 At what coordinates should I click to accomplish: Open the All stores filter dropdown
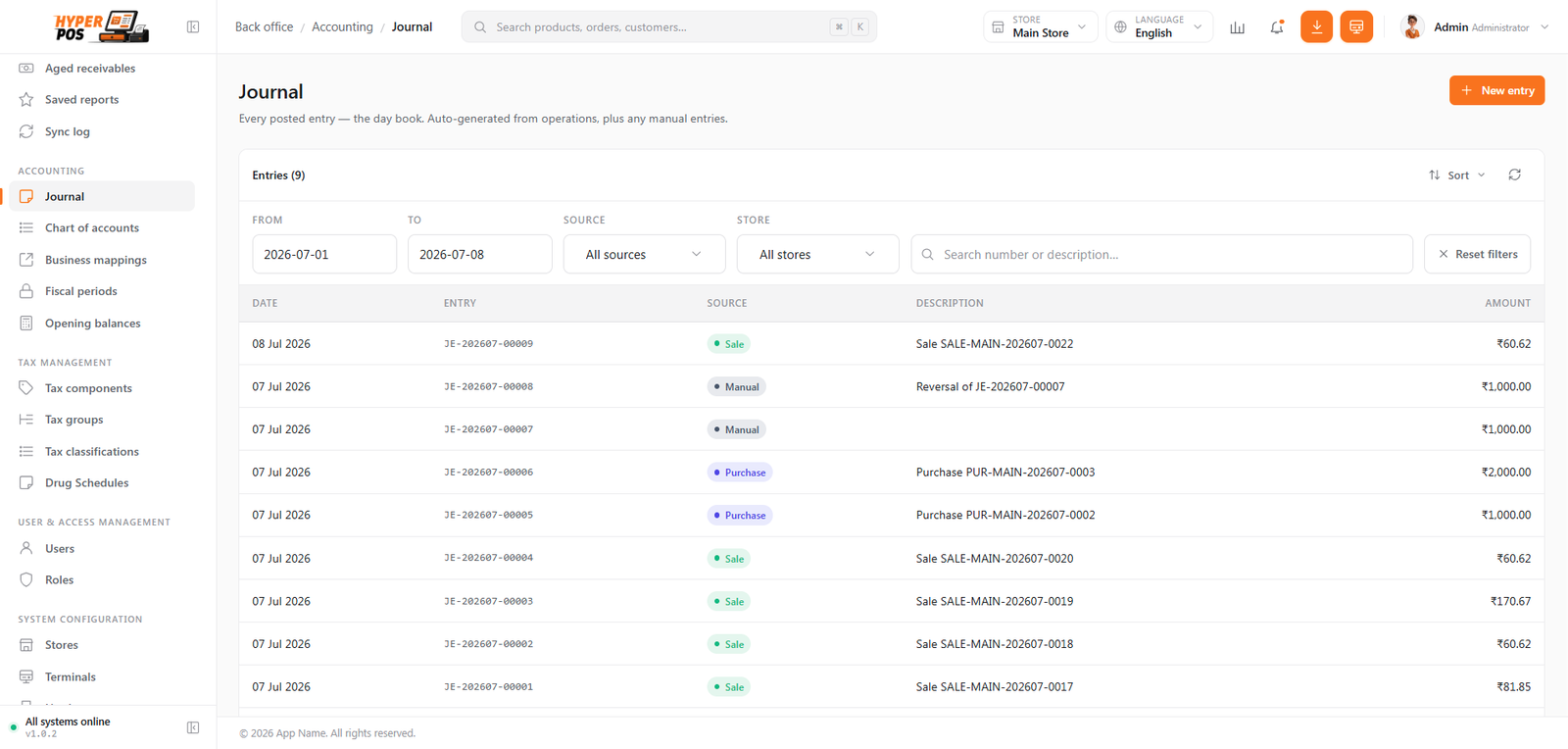(x=817, y=254)
